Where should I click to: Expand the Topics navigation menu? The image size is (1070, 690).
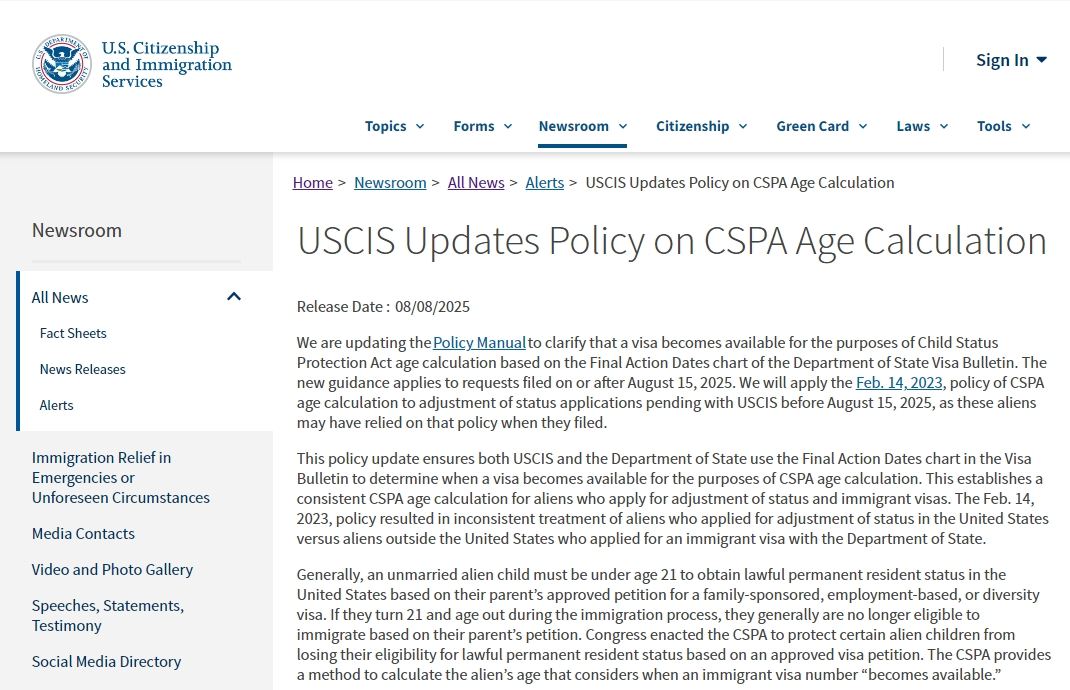(x=394, y=126)
